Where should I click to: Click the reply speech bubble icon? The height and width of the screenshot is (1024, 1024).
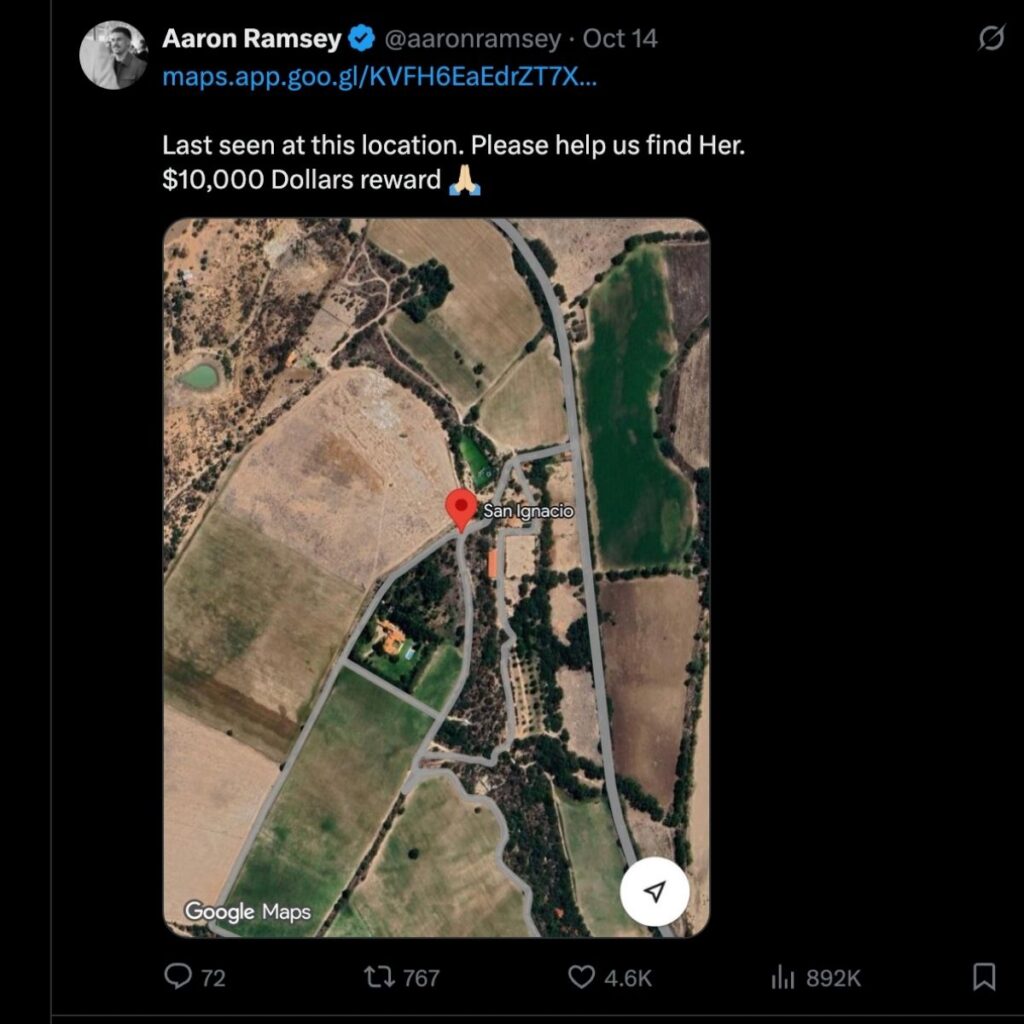179,976
